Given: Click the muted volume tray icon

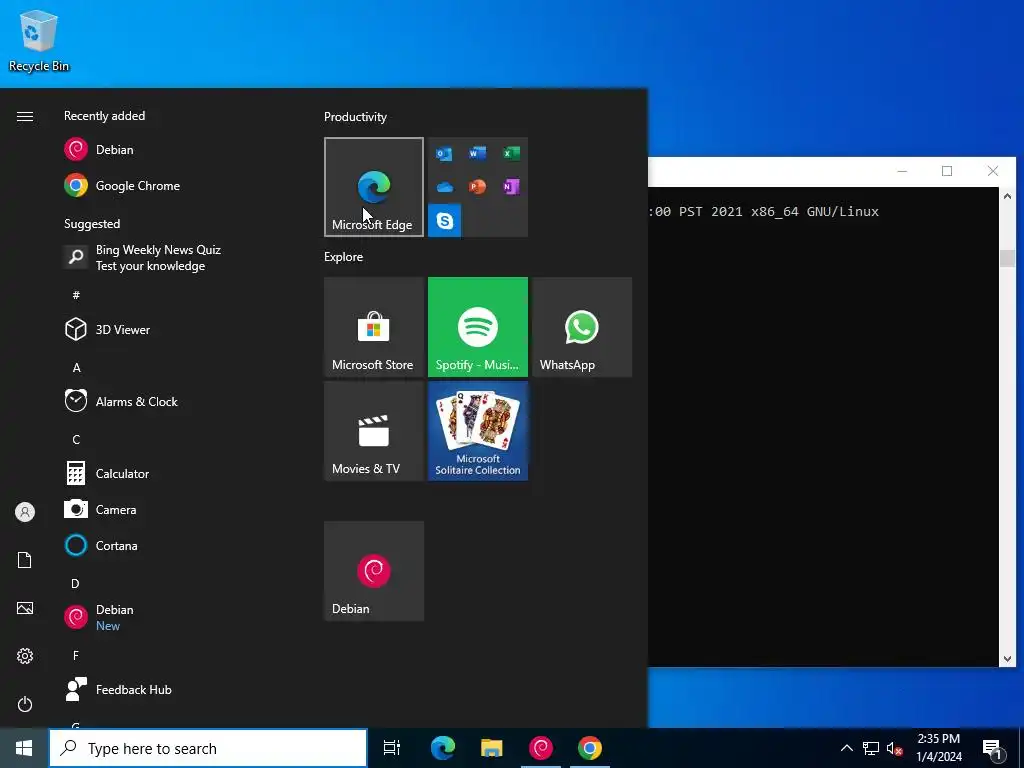Looking at the screenshot, I should [x=894, y=748].
